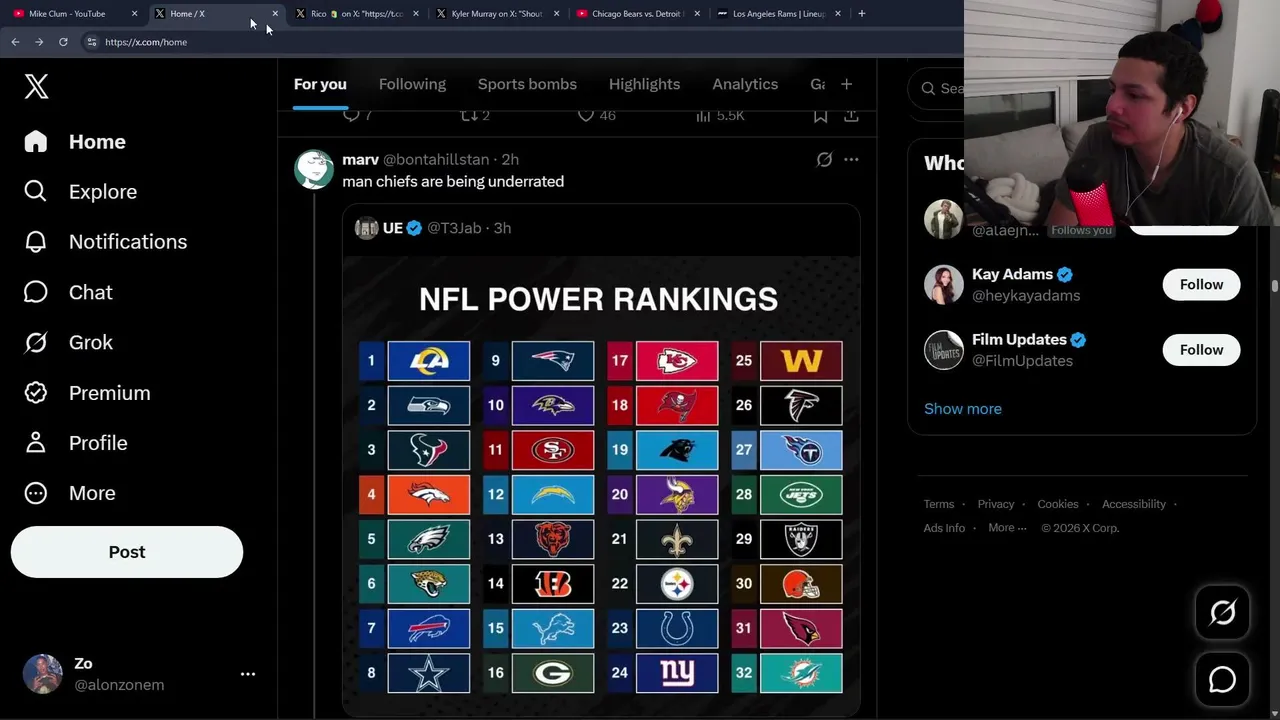Viewport: 1280px width, 720px height.
Task: Click tweet text 'man chiefs are being underrated'
Action: click(x=453, y=182)
